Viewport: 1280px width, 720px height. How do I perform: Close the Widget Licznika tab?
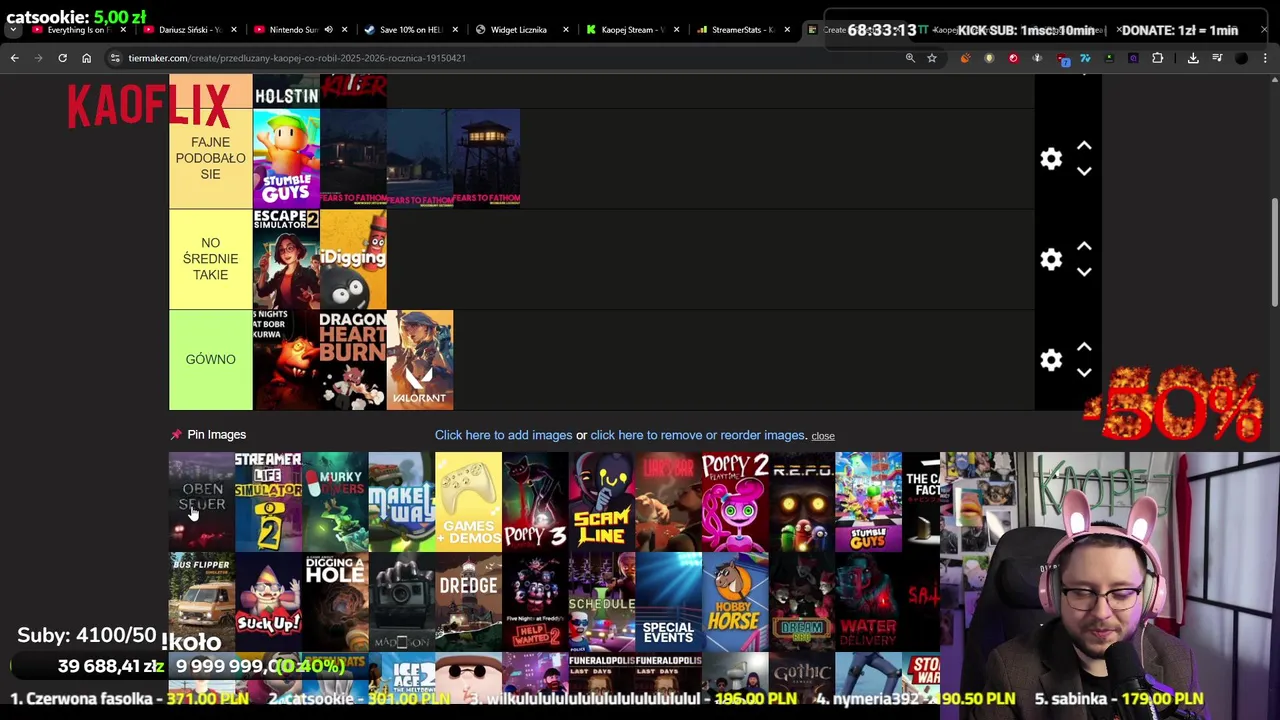[x=566, y=30]
